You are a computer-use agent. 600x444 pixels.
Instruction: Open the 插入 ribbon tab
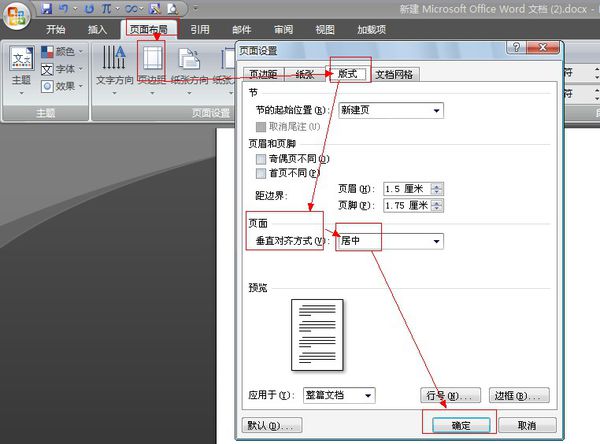(97, 29)
